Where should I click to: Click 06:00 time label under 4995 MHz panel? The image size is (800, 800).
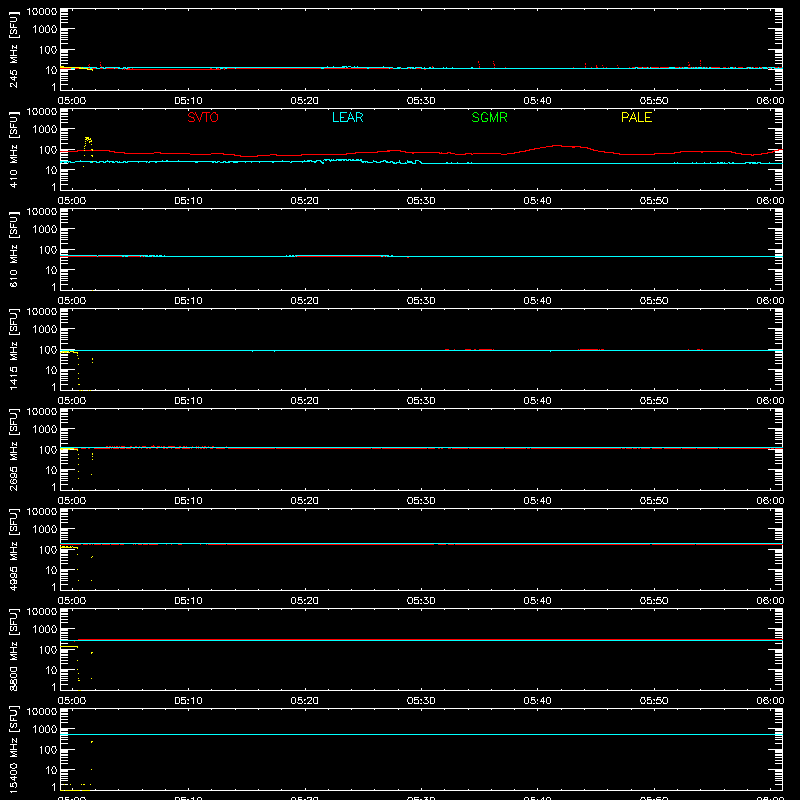pos(770,601)
